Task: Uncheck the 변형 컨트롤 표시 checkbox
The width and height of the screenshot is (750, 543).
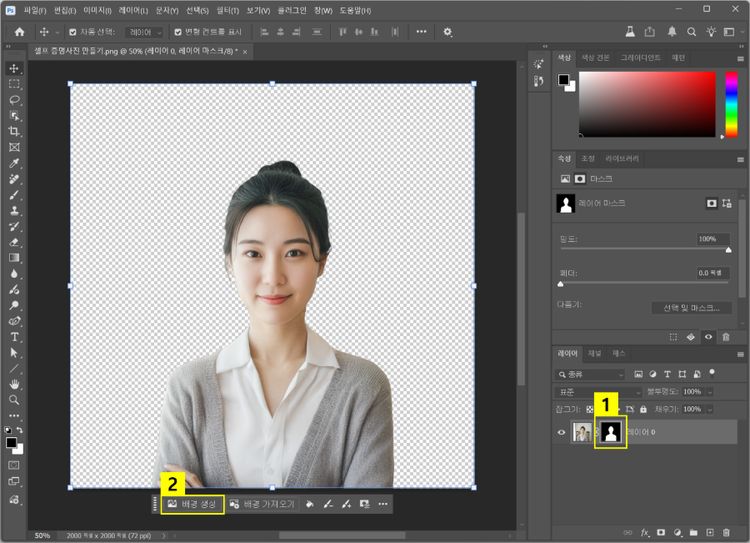Action: [x=178, y=32]
